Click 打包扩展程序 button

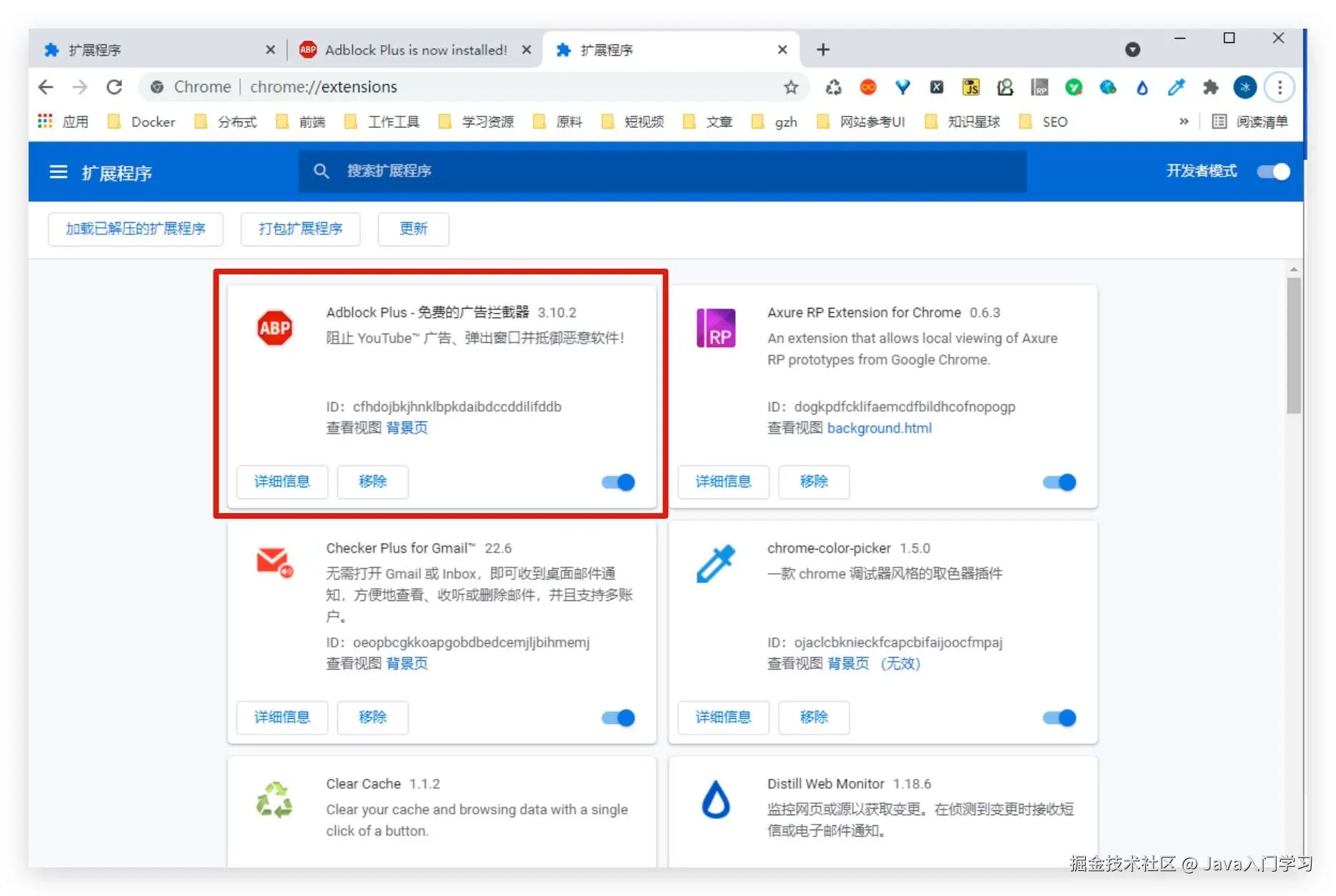click(x=300, y=229)
